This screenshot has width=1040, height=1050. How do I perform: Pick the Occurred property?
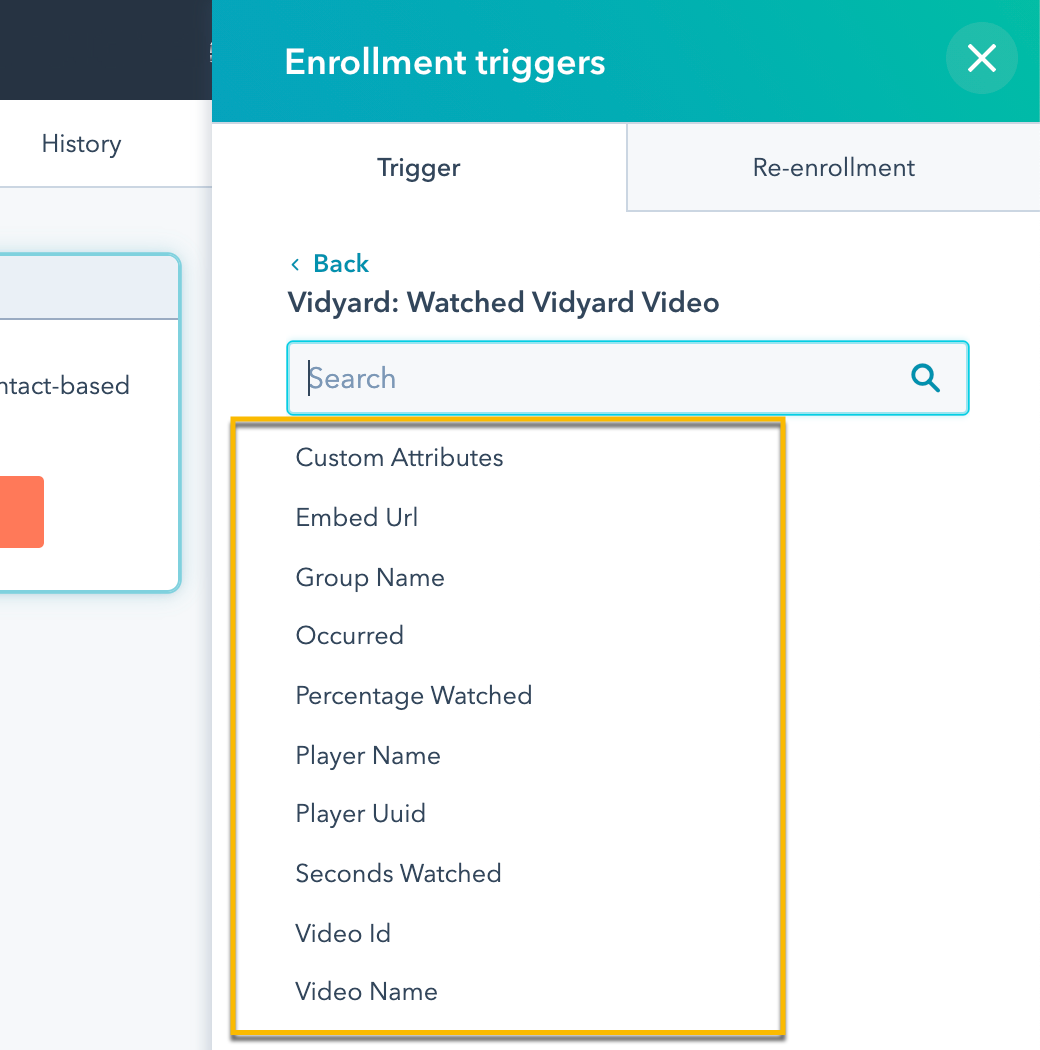349,636
